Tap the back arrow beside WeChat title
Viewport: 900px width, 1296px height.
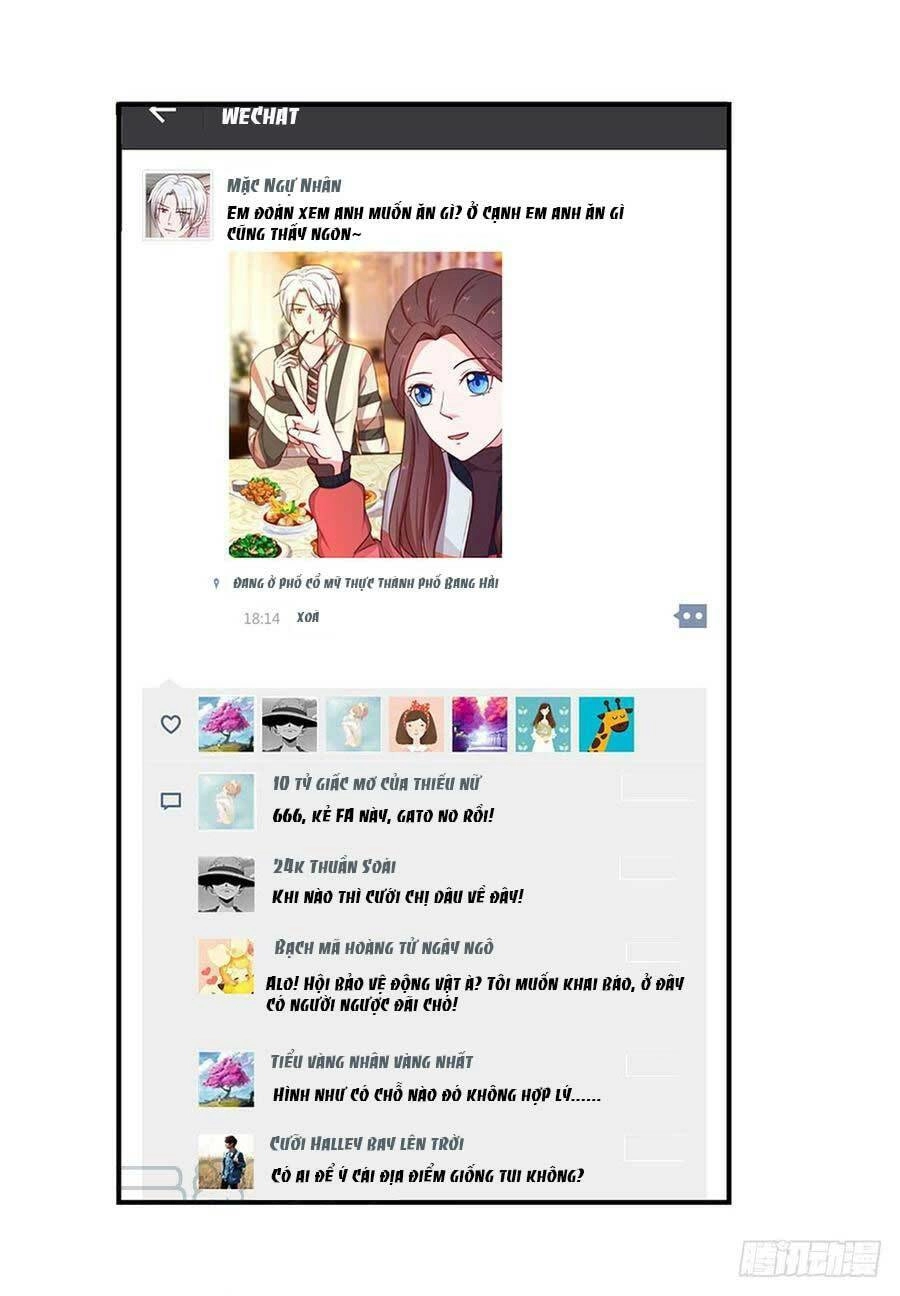[x=163, y=113]
